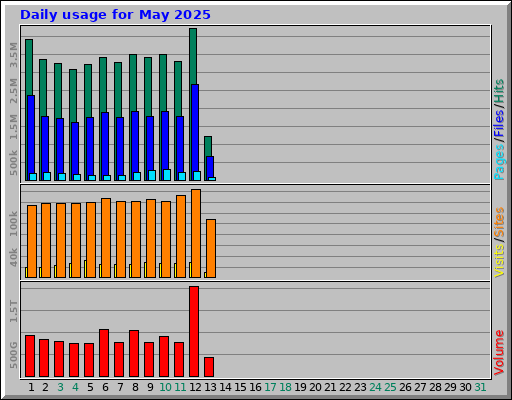Viewport: 512px width, 400px height.
Task: Click the 100k y-axis label
Action: coord(13,223)
